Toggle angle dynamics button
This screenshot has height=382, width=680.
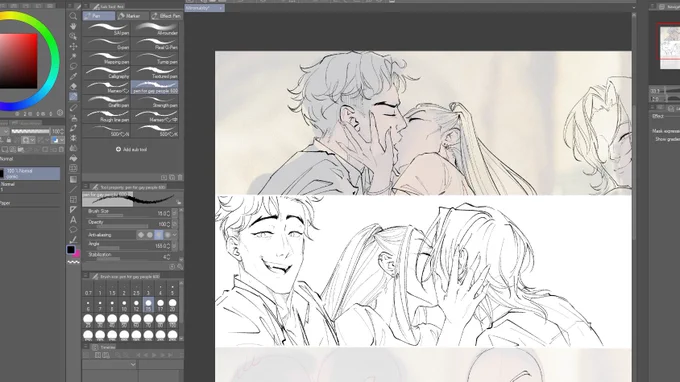175,245
